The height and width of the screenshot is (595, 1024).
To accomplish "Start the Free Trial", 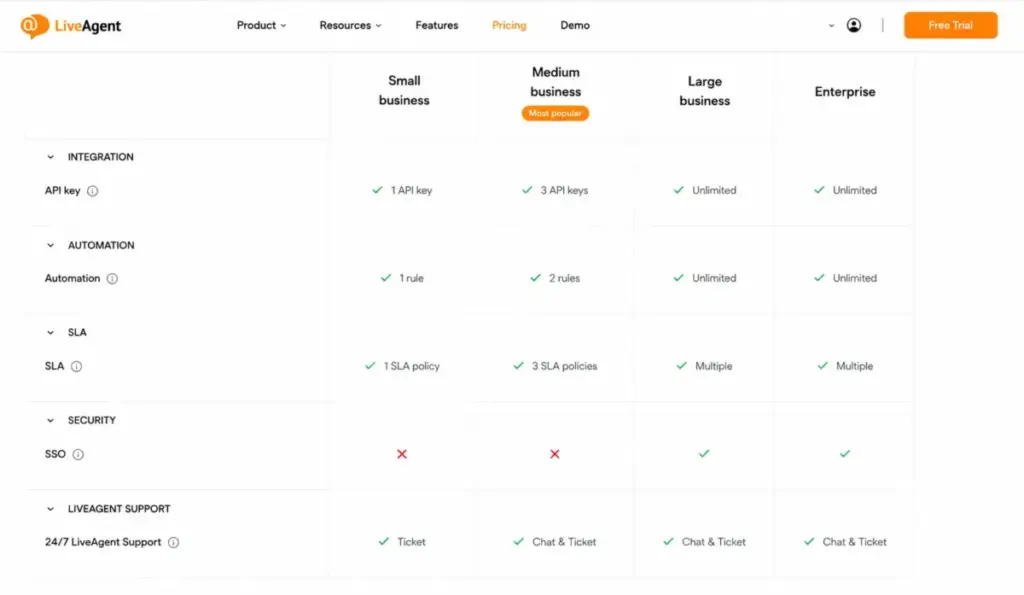I will pyautogui.click(x=950, y=25).
